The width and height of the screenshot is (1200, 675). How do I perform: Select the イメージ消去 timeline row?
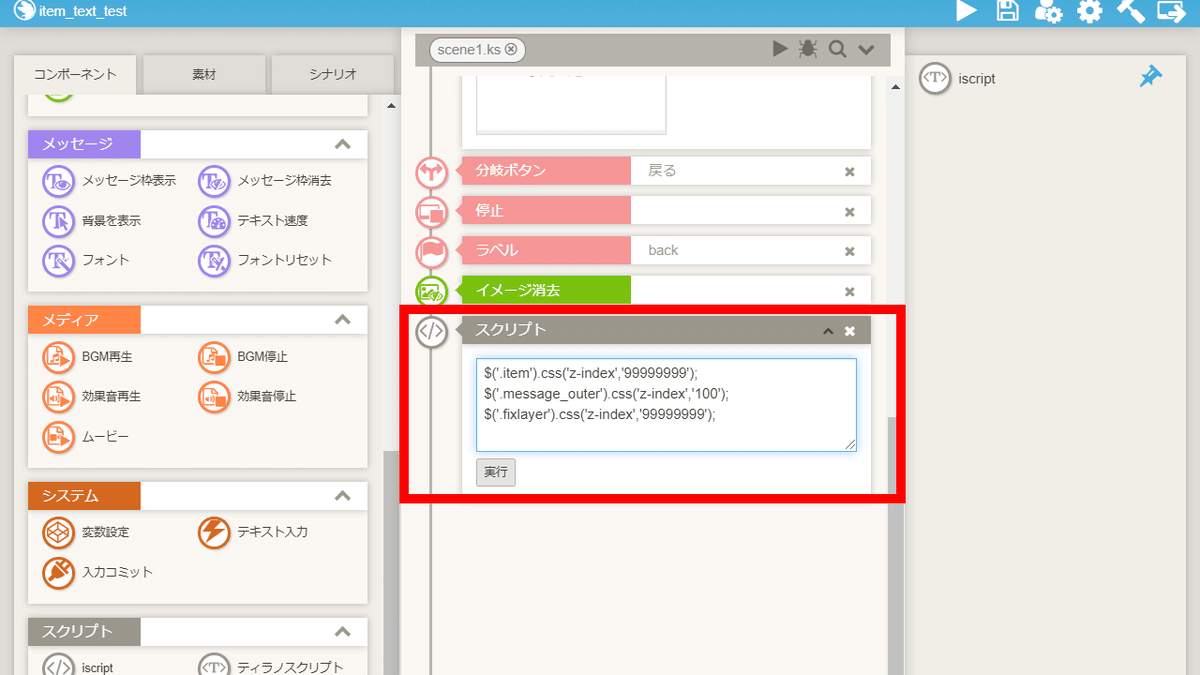pyautogui.click(x=666, y=291)
